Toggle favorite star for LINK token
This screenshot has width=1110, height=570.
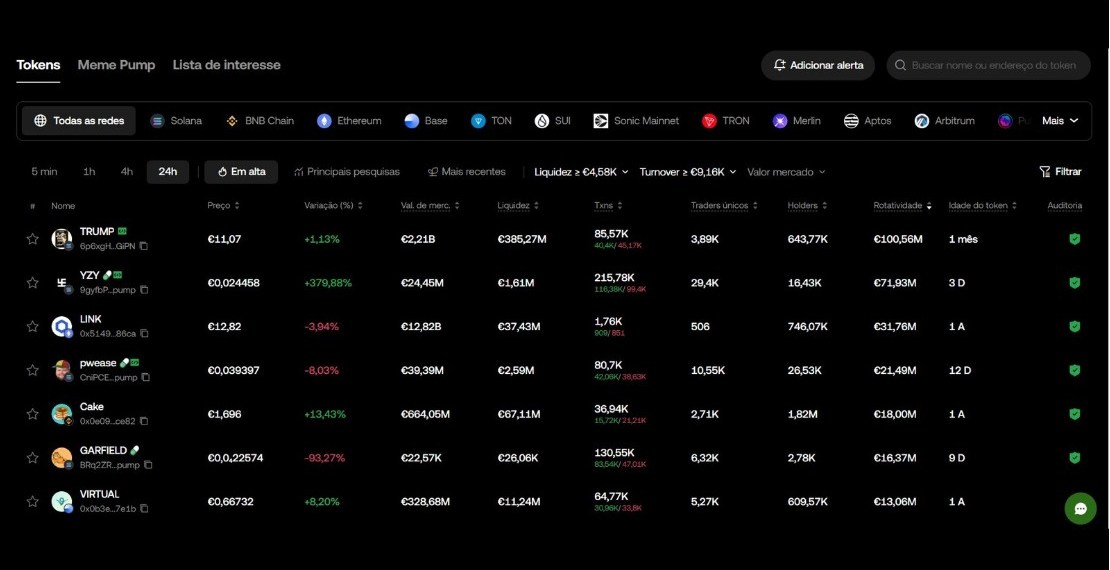coord(32,326)
